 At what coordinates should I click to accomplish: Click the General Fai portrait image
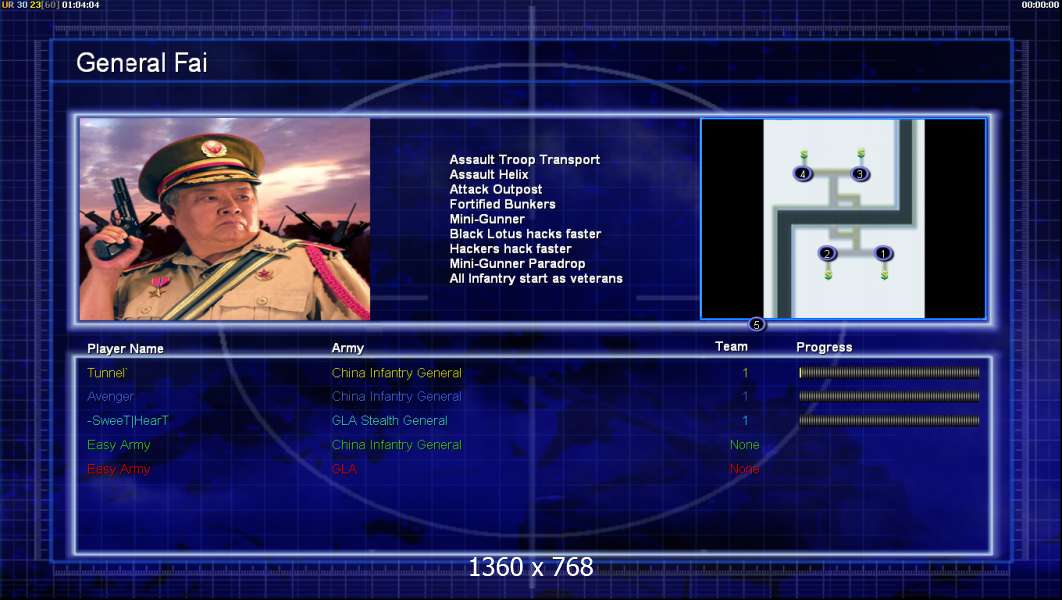tap(225, 219)
